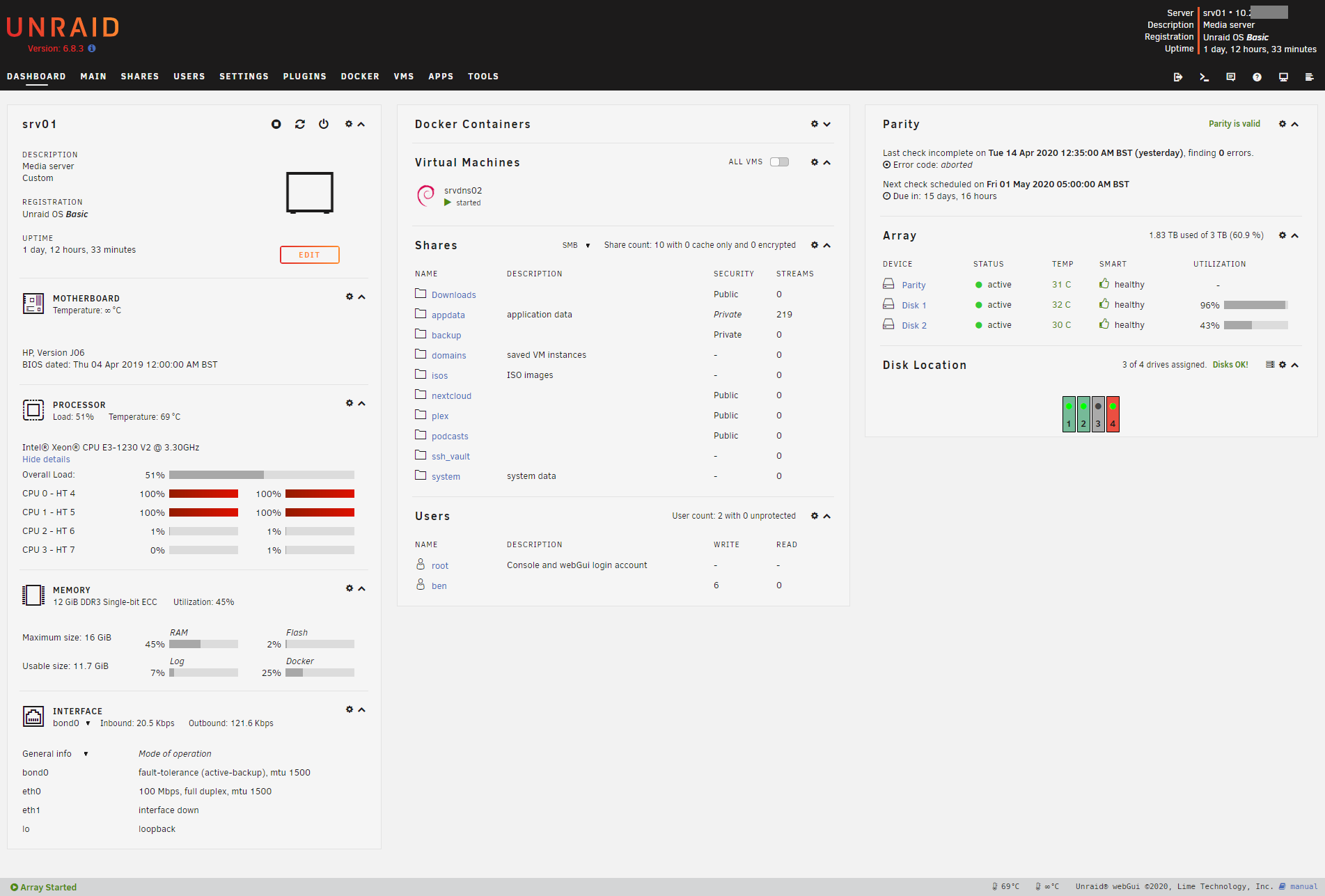Click the Parity SMART healthy thumbs-up
Screen dimensions: 1325x896
pos(1104,283)
